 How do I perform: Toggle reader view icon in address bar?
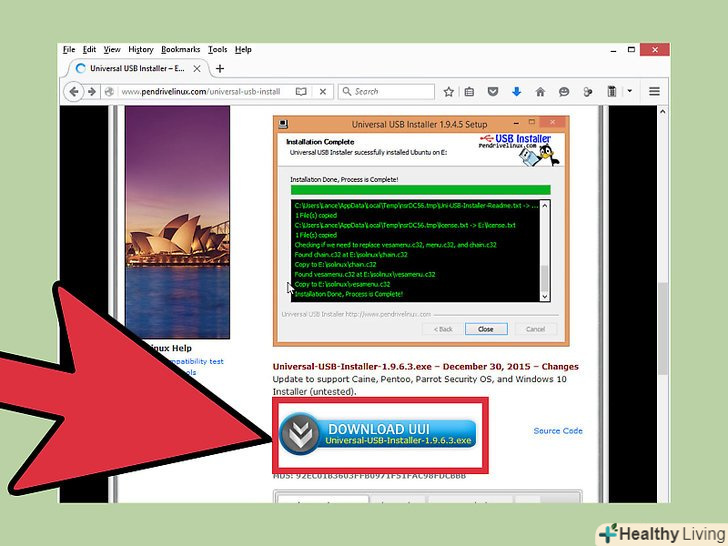click(x=301, y=91)
